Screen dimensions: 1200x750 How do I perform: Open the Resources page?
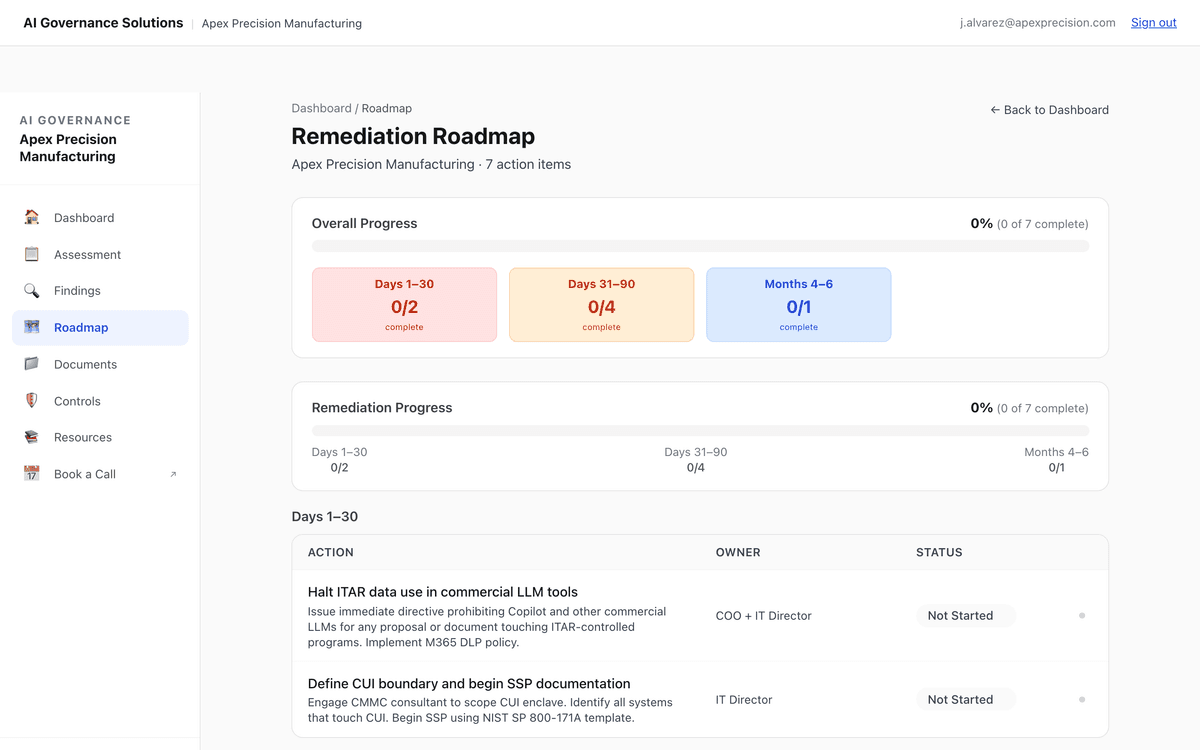click(x=100, y=437)
